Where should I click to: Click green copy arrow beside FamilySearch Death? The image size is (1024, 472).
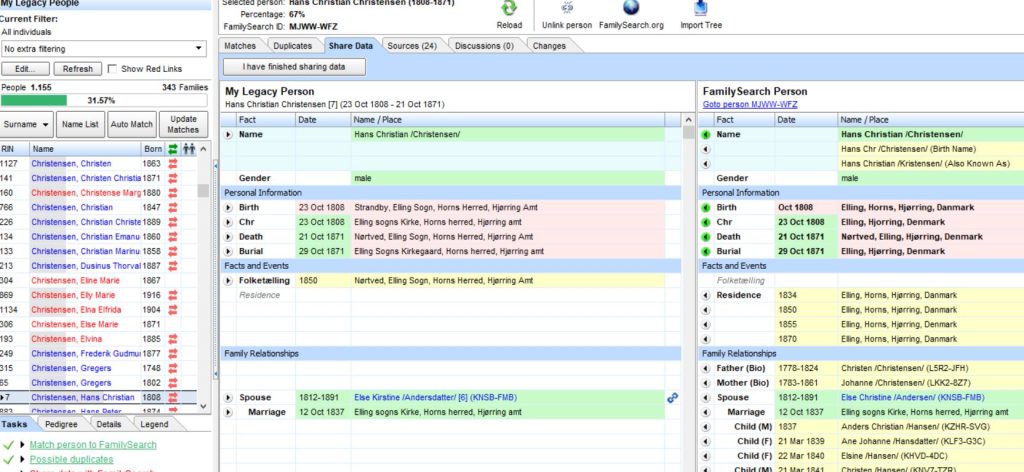(x=706, y=237)
